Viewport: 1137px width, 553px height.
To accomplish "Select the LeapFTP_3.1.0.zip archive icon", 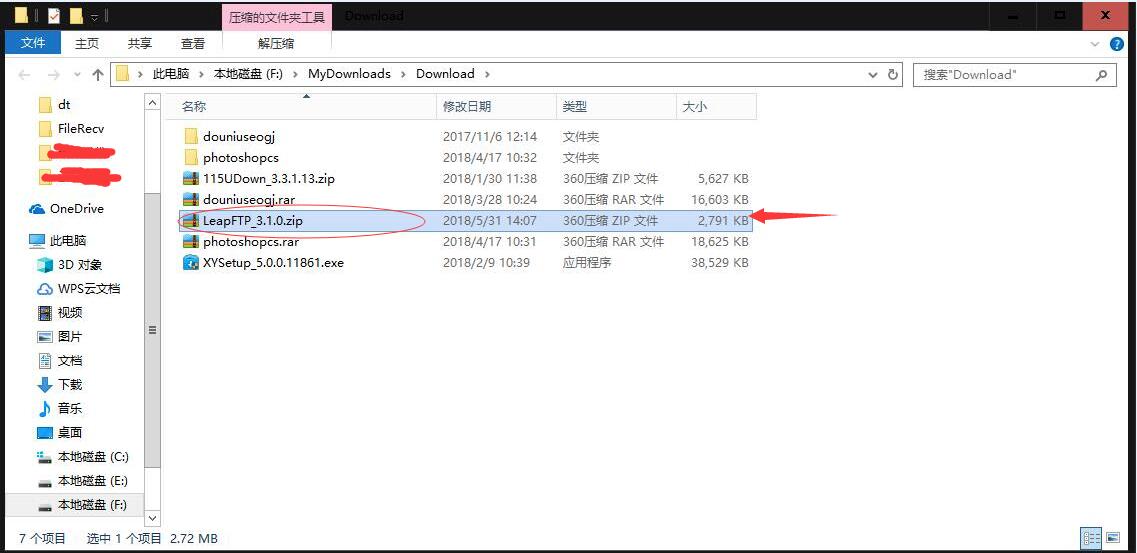I will pos(191,220).
